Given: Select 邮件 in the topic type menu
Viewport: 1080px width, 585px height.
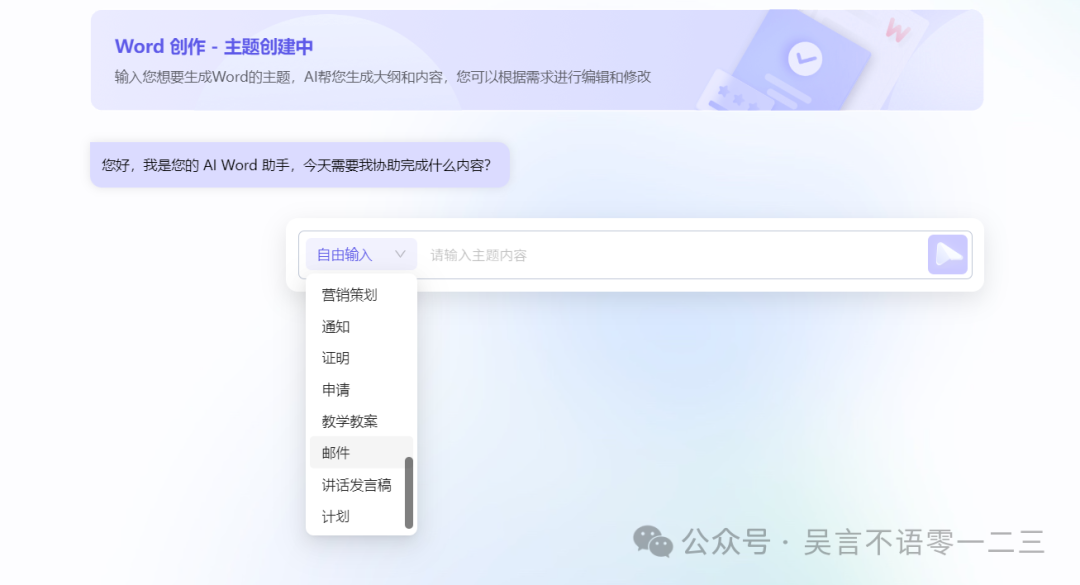Looking at the screenshot, I should point(336,452).
